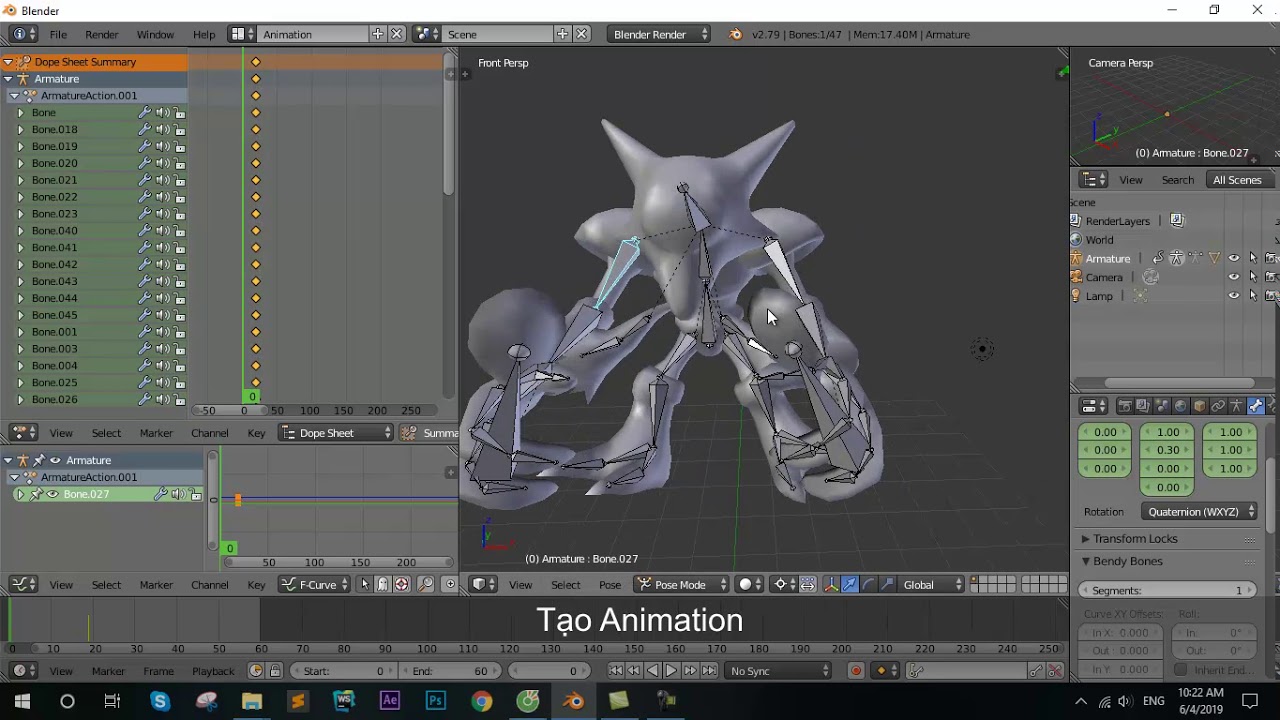The image size is (1280, 720).
Task: Open the File menu
Action: pyautogui.click(x=59, y=34)
